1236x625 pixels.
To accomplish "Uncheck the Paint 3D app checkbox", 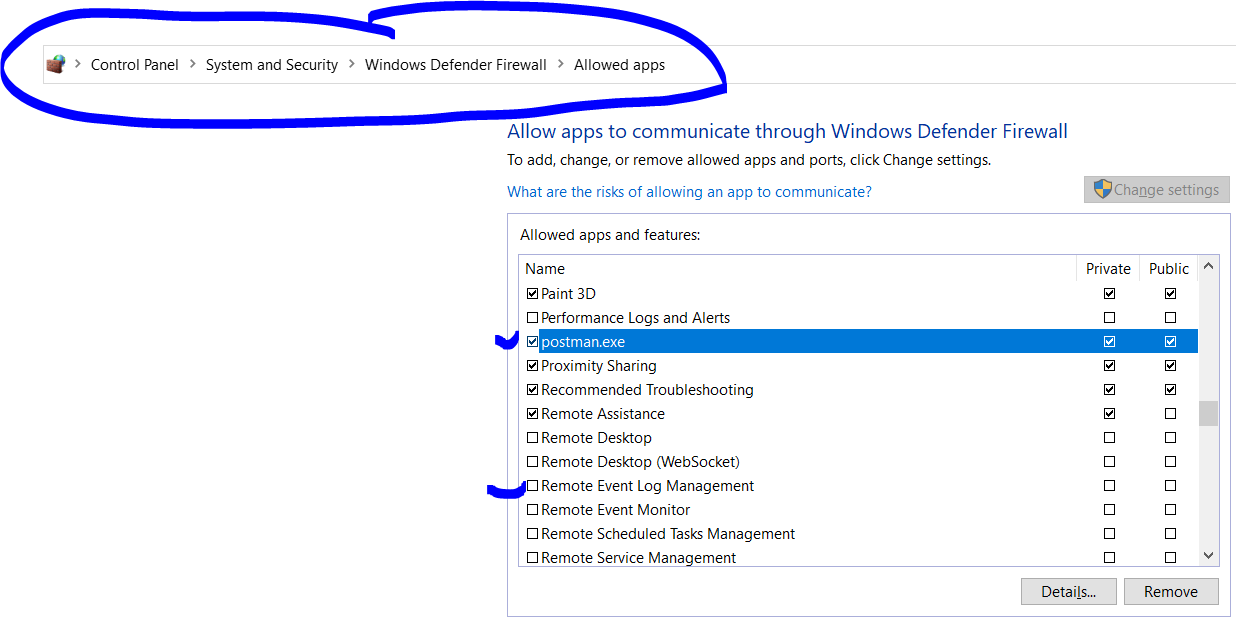I will pos(532,294).
